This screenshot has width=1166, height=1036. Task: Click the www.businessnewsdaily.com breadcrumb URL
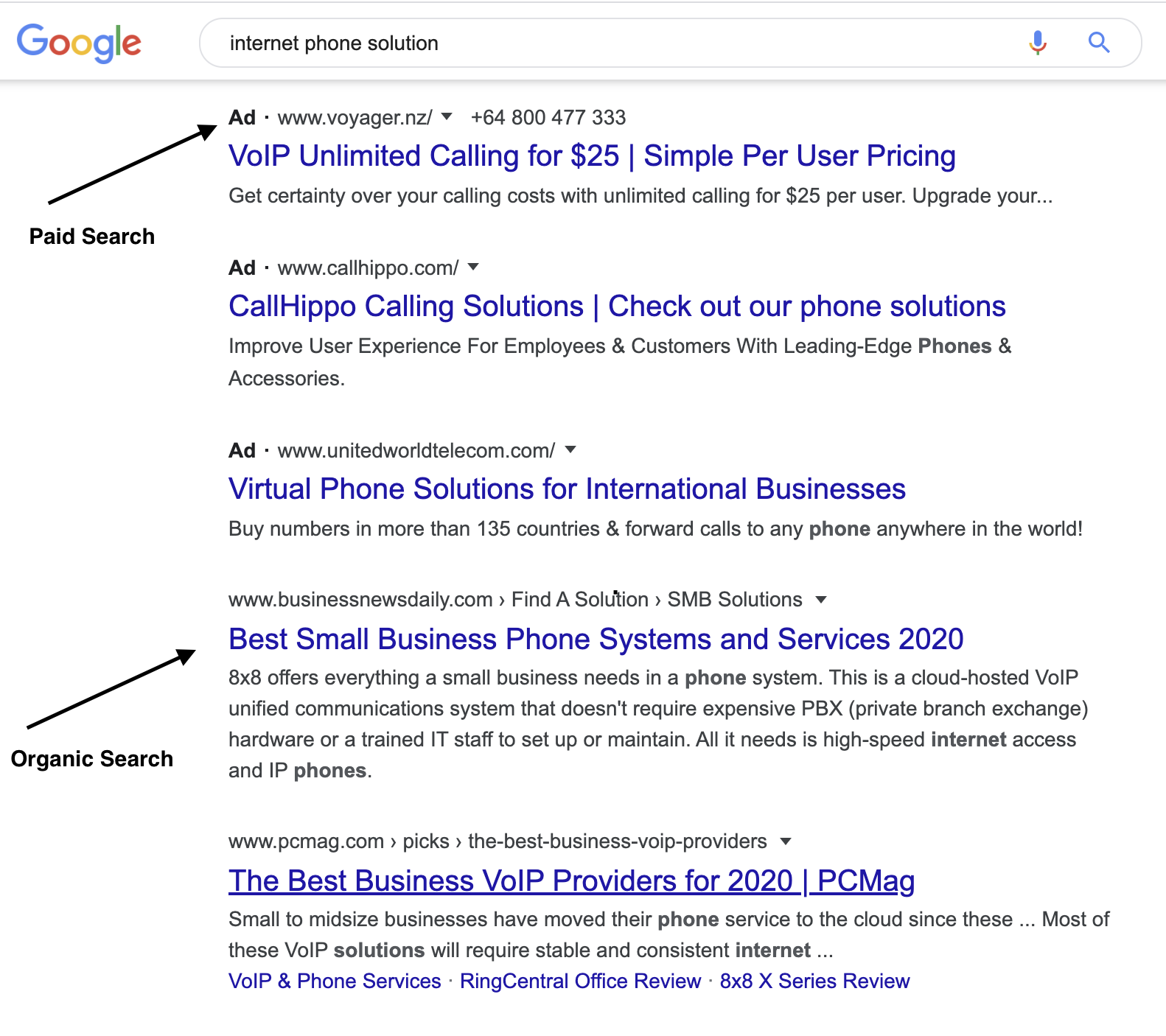pyautogui.click(x=360, y=600)
